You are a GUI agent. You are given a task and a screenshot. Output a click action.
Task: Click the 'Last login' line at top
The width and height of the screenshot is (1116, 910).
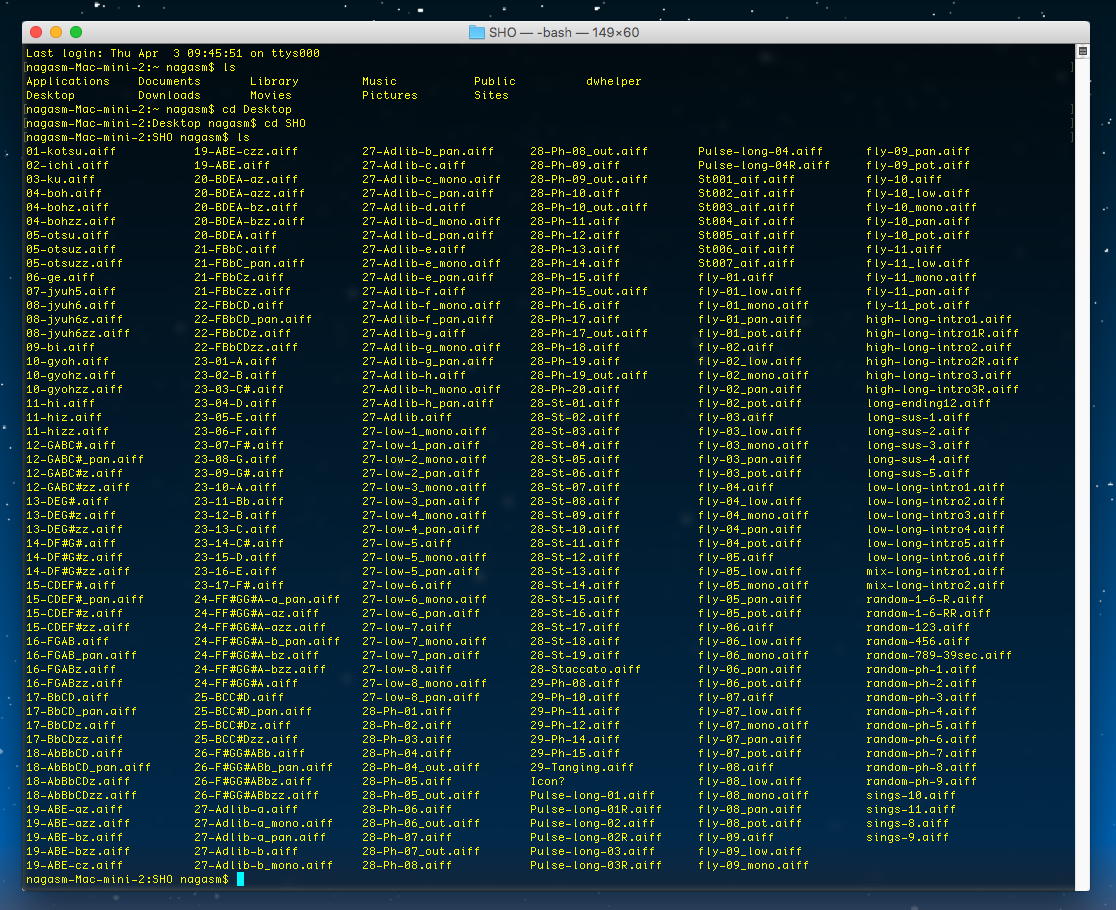[173, 53]
